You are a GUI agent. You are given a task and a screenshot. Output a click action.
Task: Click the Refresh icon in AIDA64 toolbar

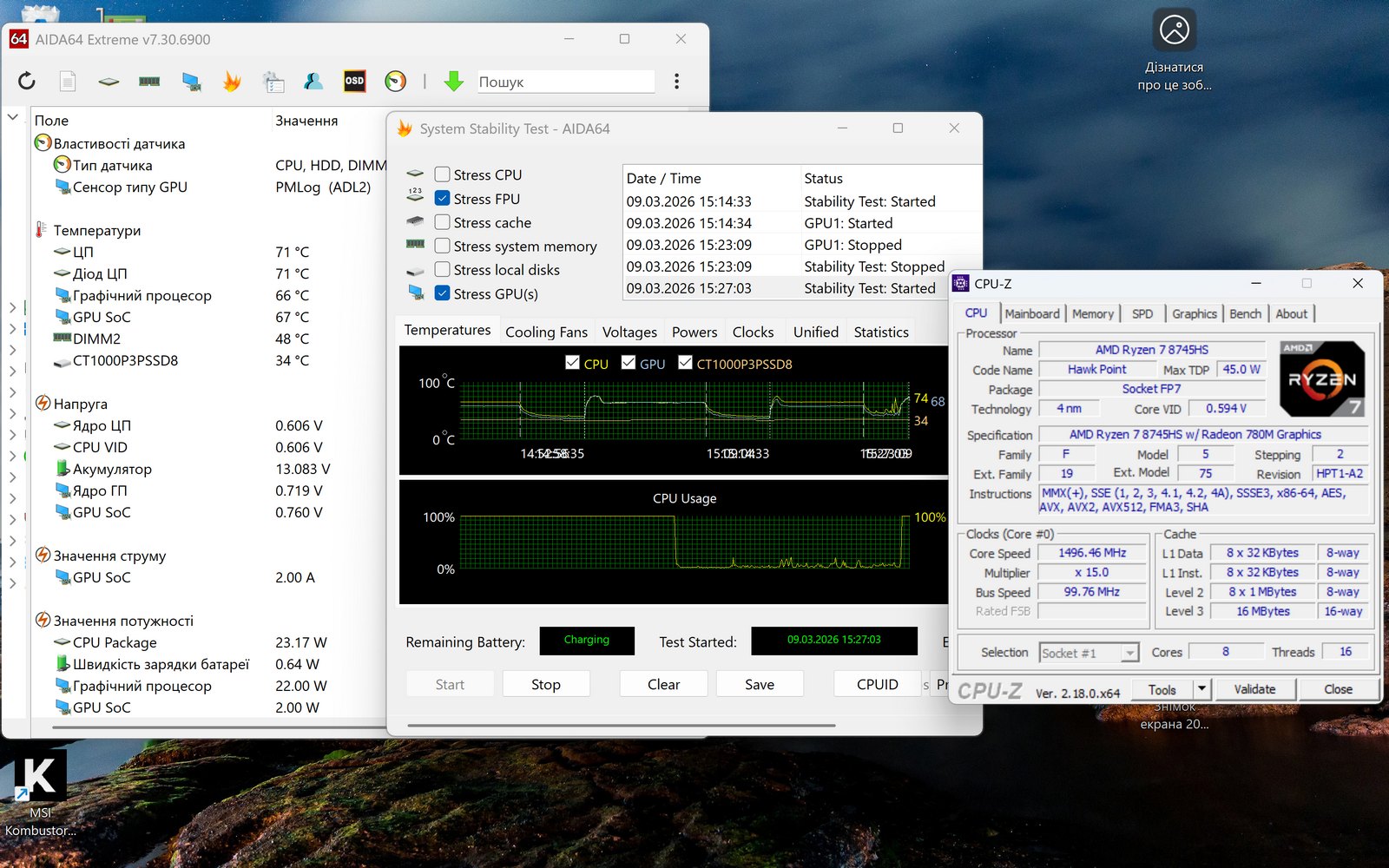point(27,82)
